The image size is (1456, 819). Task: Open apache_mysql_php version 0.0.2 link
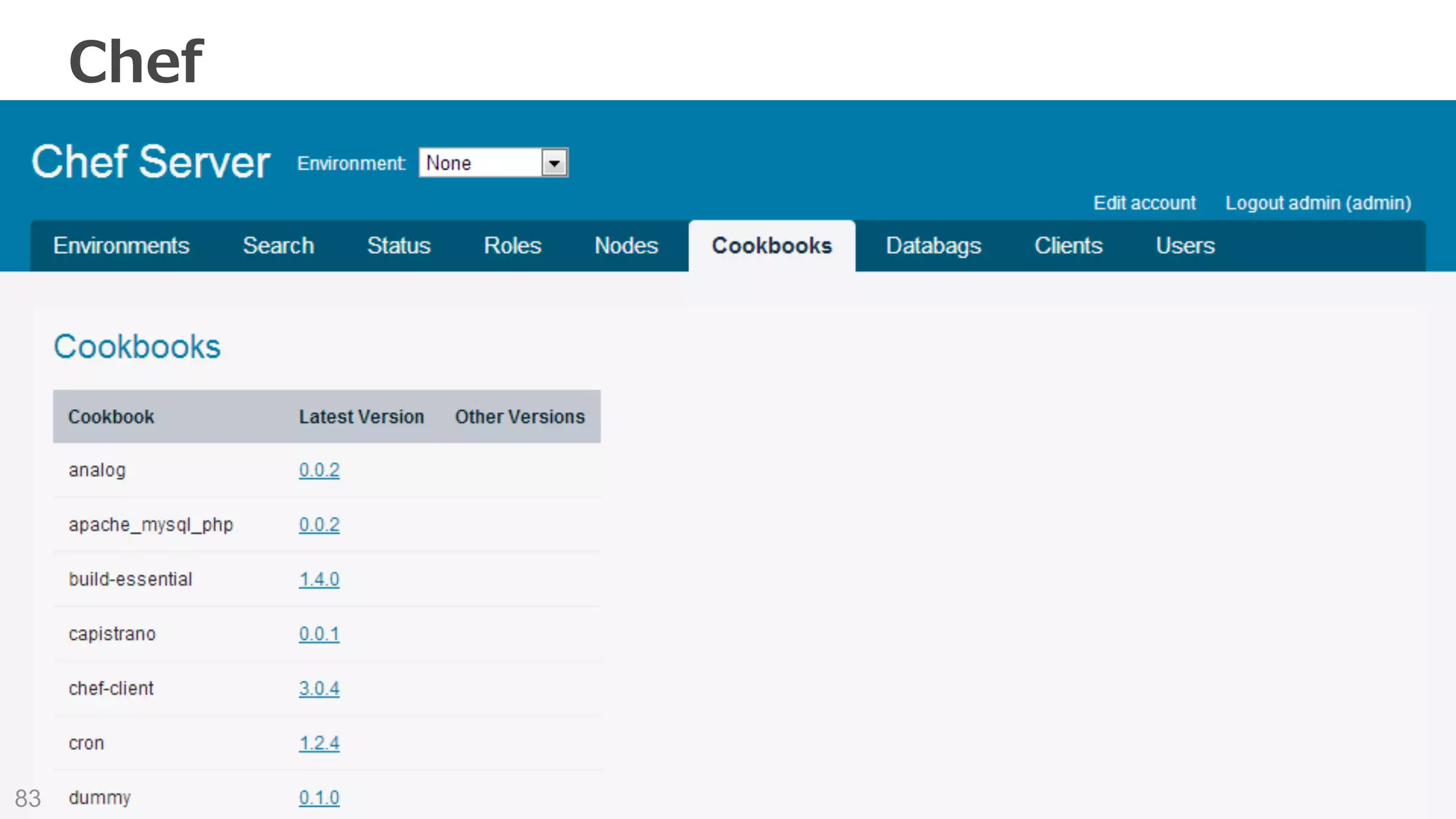tap(319, 525)
